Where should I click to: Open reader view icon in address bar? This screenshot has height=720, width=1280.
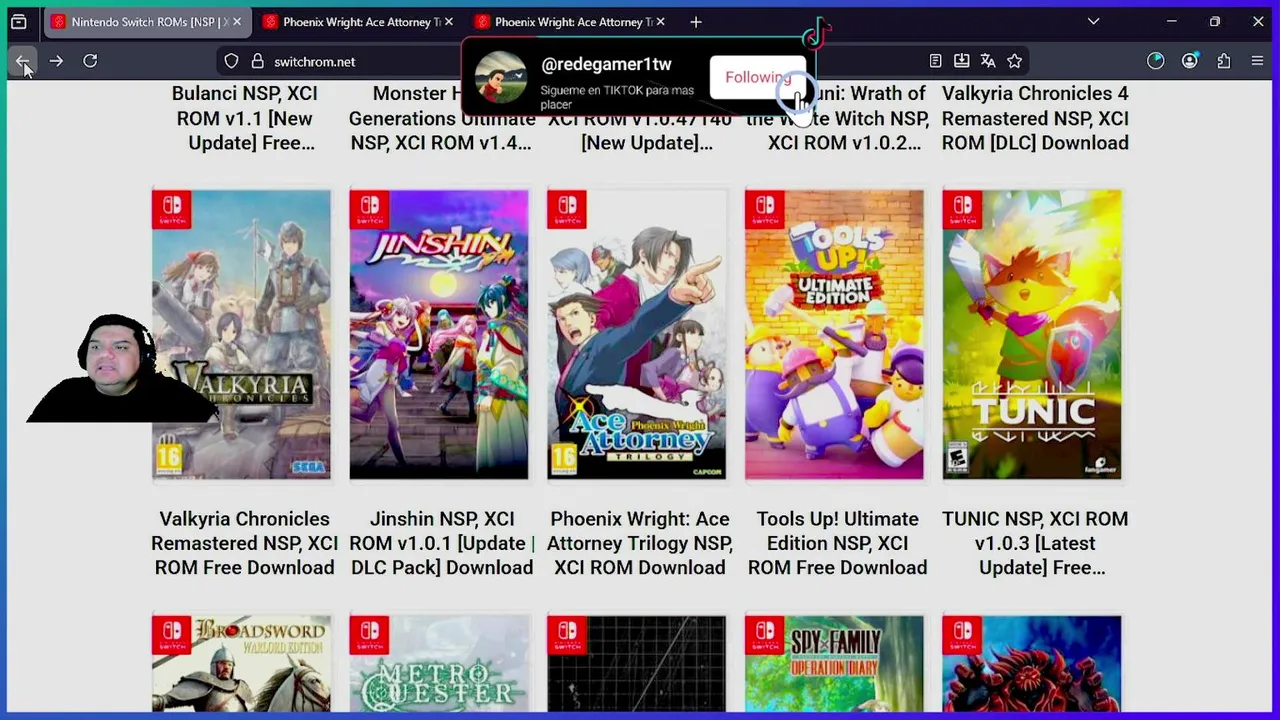coord(935,62)
